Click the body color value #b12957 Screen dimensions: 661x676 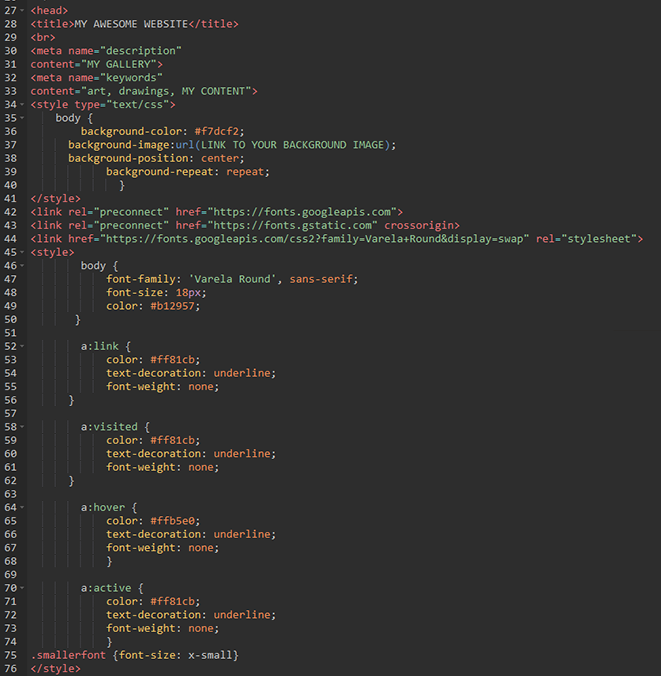click(172, 306)
